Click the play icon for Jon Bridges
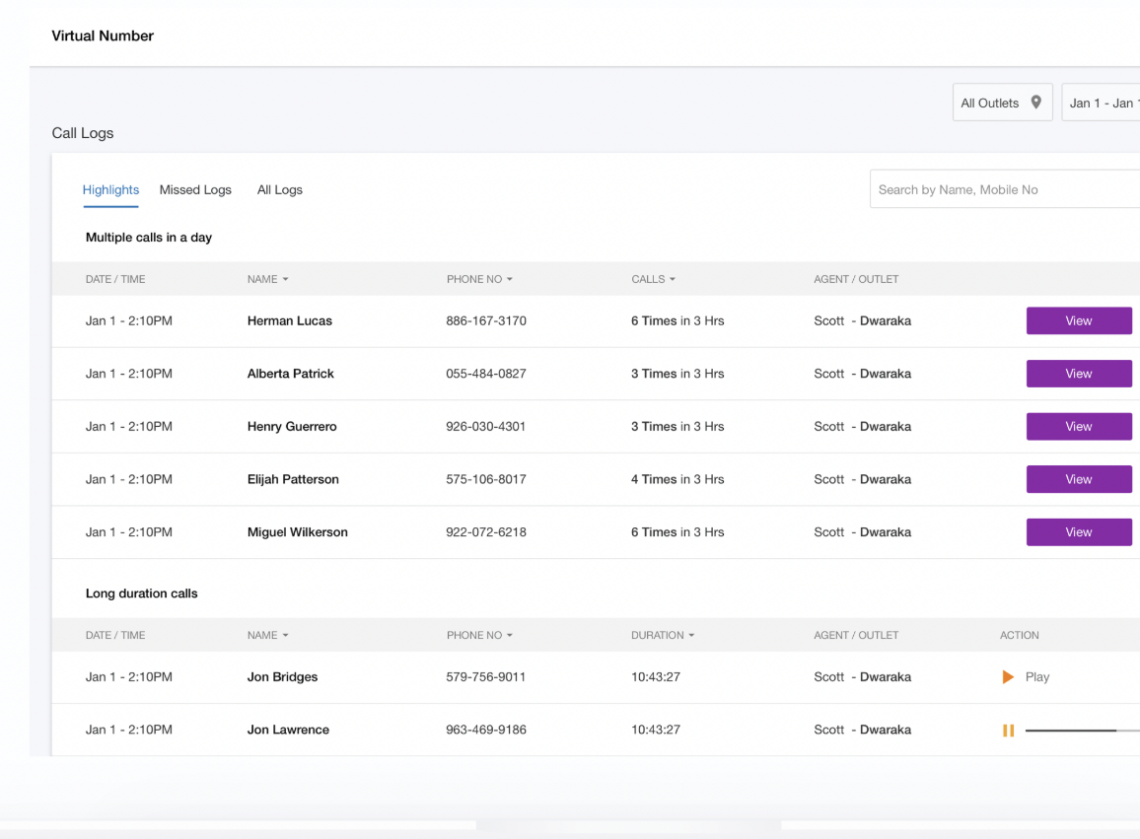 coord(1008,677)
